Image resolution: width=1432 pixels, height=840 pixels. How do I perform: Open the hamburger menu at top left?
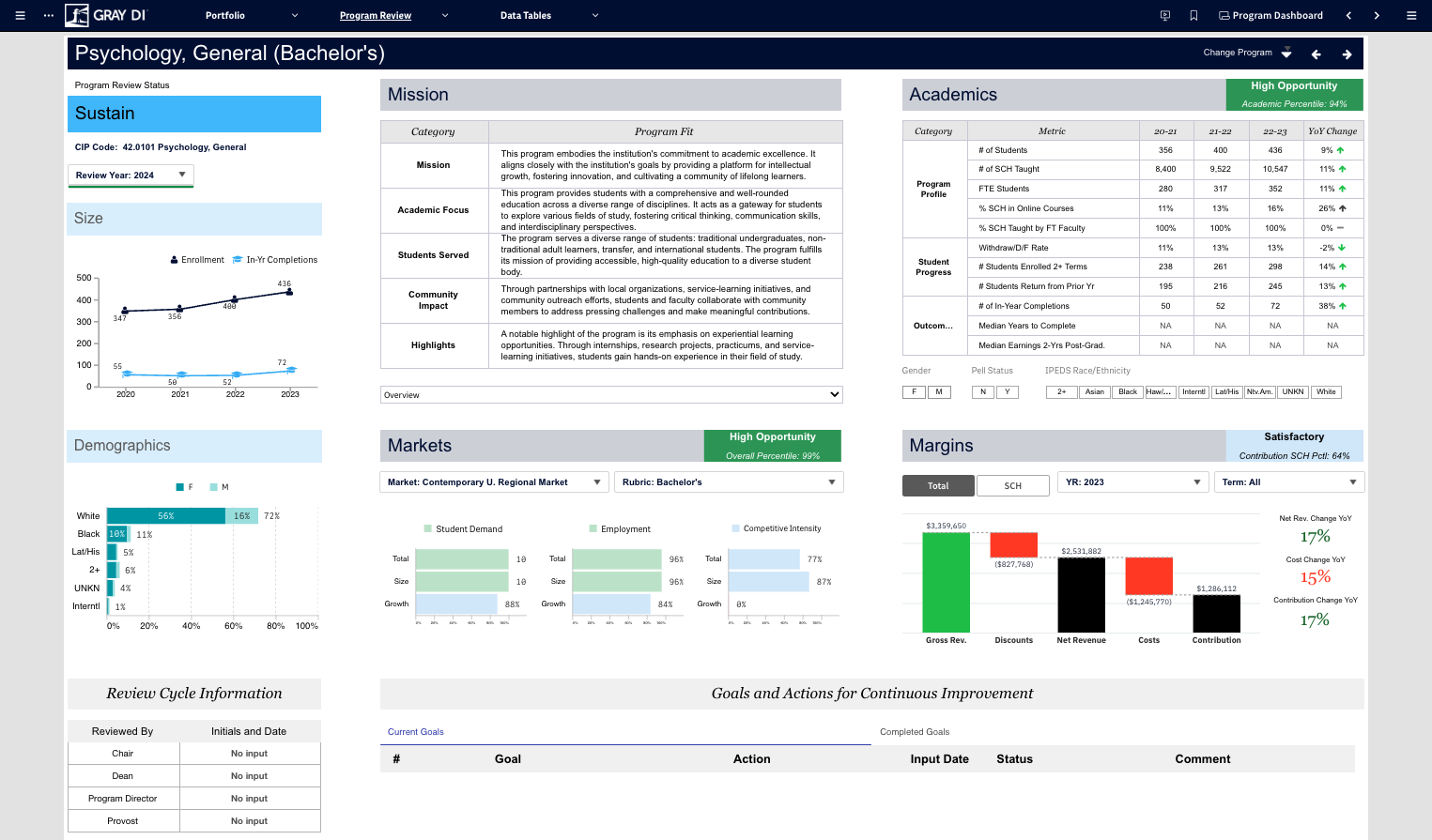(20, 16)
